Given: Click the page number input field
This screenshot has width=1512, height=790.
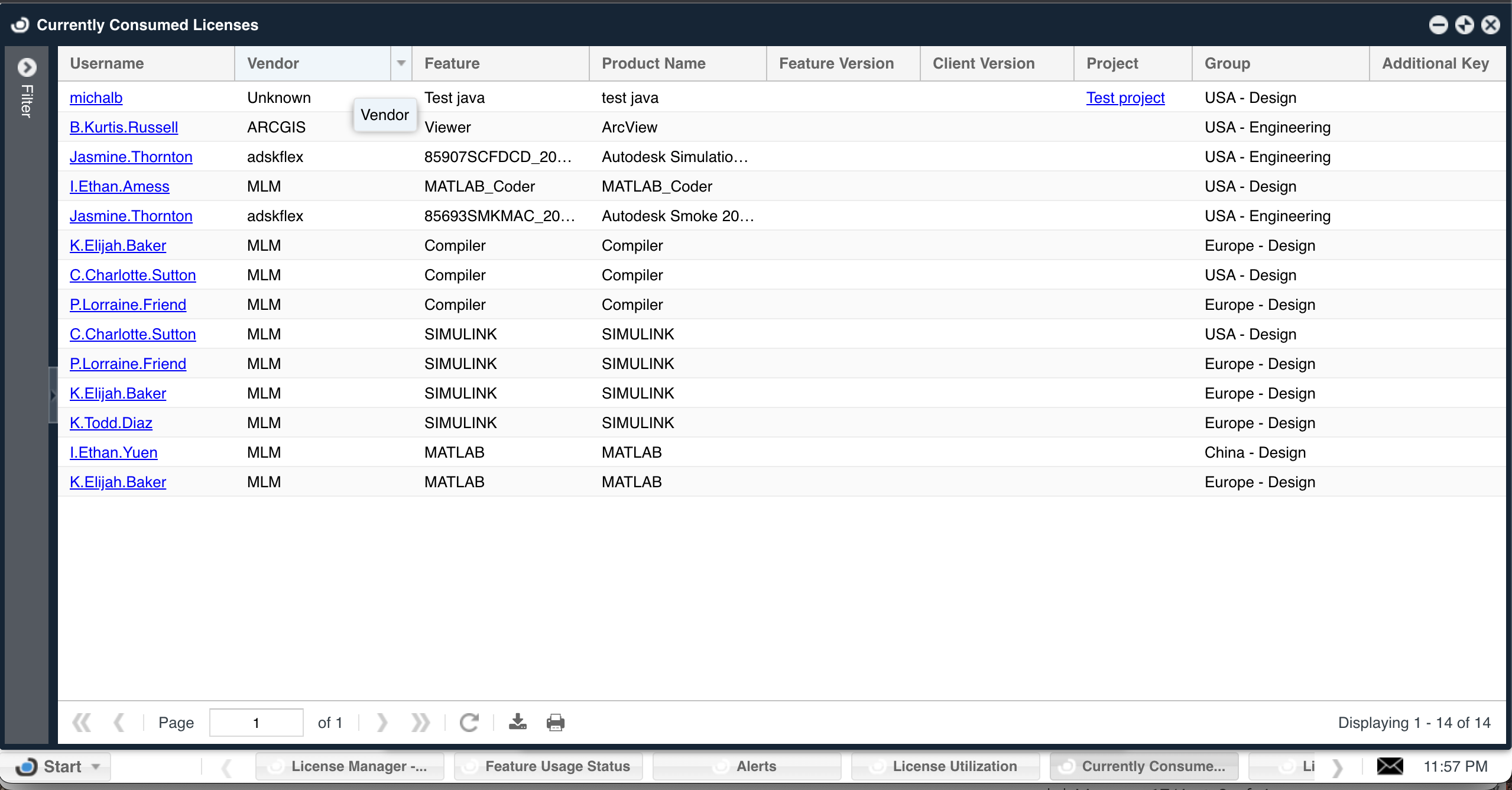Looking at the screenshot, I should point(256,723).
